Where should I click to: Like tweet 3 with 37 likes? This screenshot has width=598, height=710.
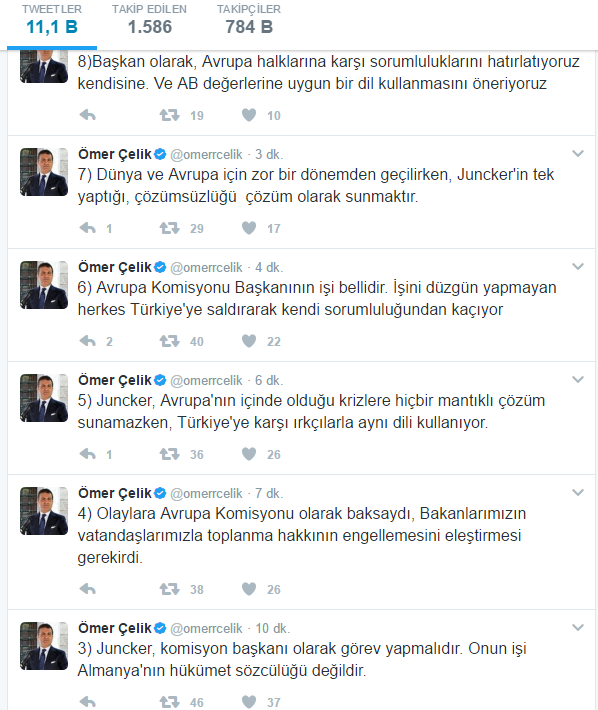pyautogui.click(x=249, y=702)
